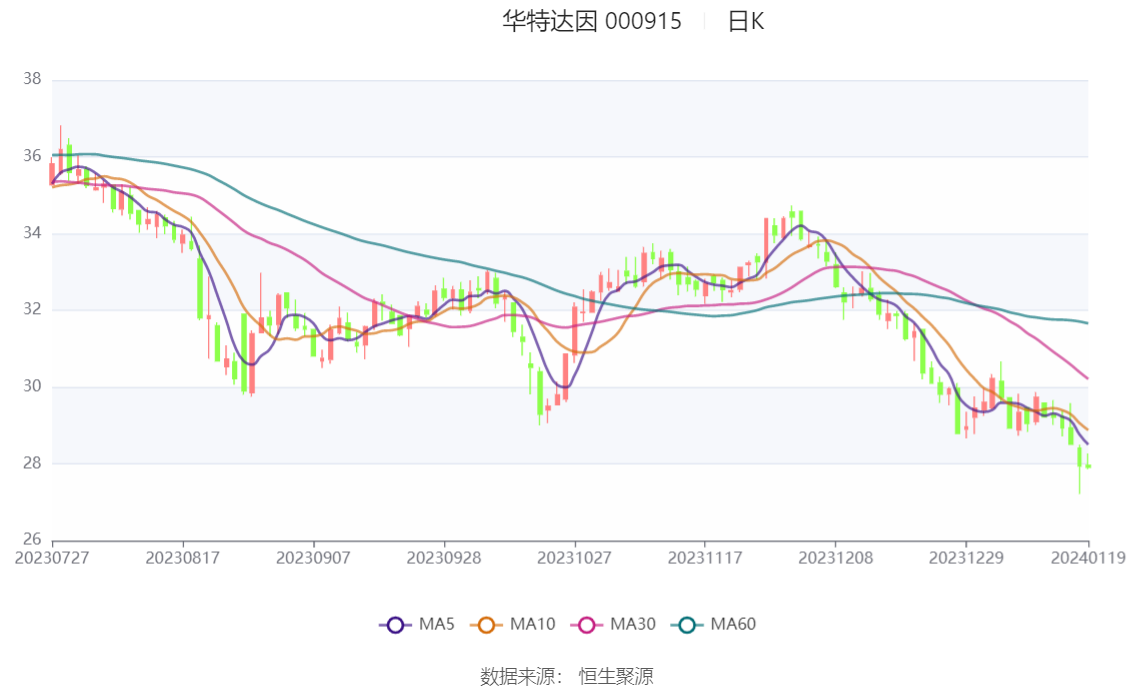Click the 20230907 date axis label
The height and width of the screenshot is (689, 1134).
tap(313, 558)
